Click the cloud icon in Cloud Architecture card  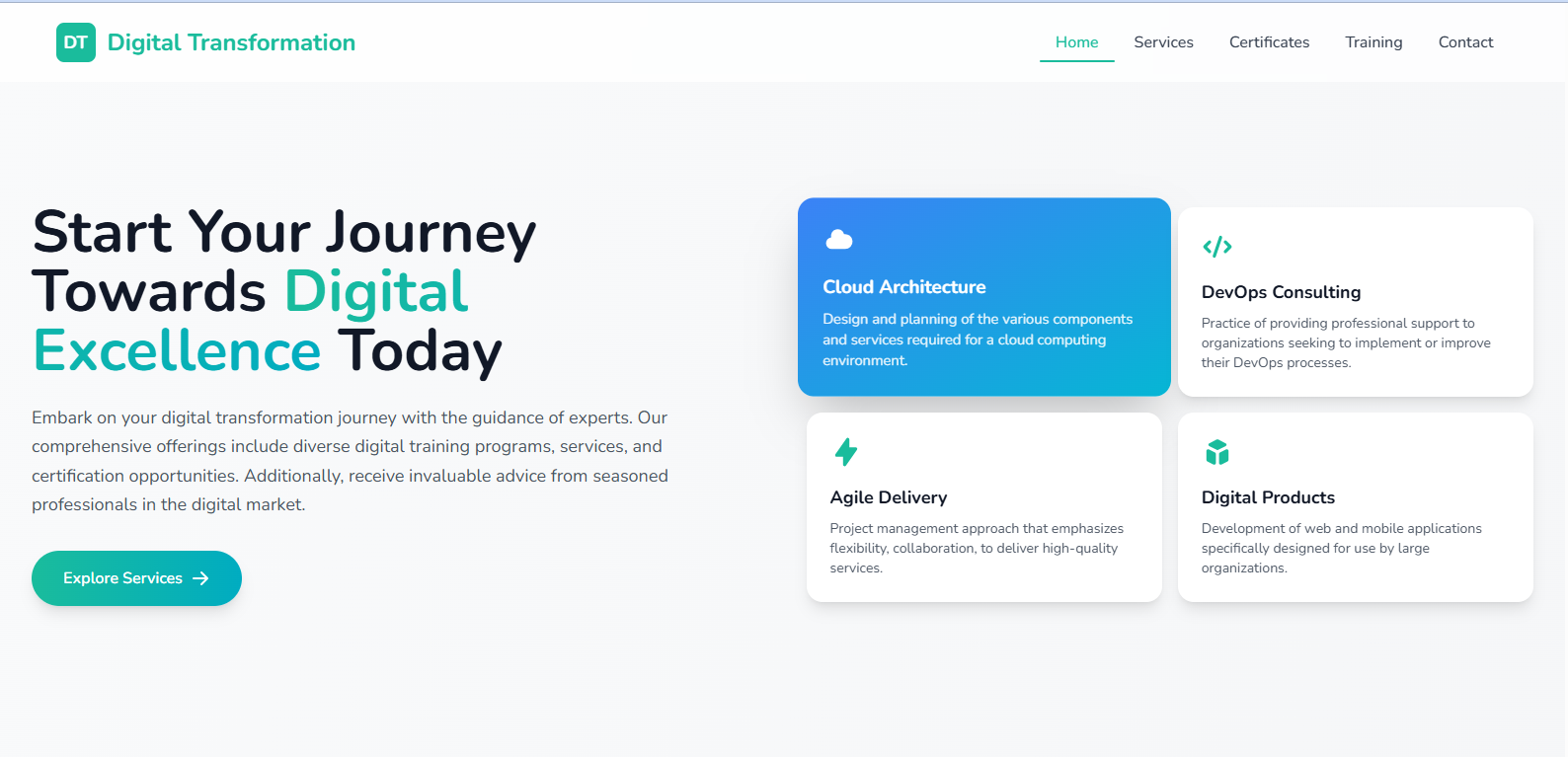pyautogui.click(x=839, y=240)
